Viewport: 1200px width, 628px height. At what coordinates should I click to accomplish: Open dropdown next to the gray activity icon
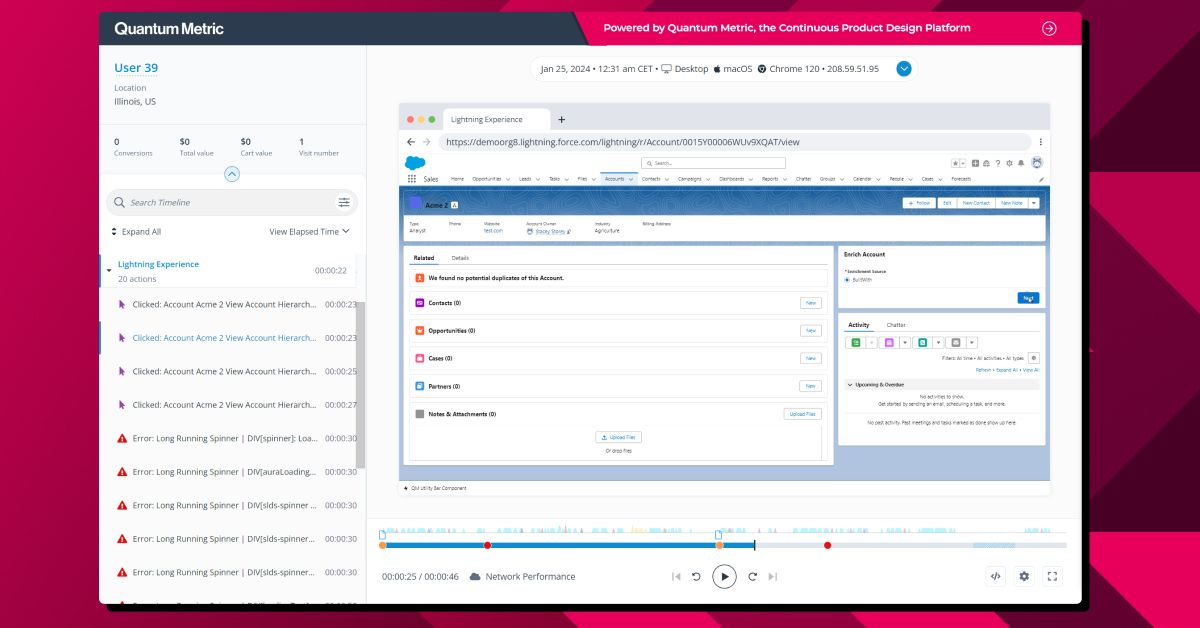coord(972,342)
